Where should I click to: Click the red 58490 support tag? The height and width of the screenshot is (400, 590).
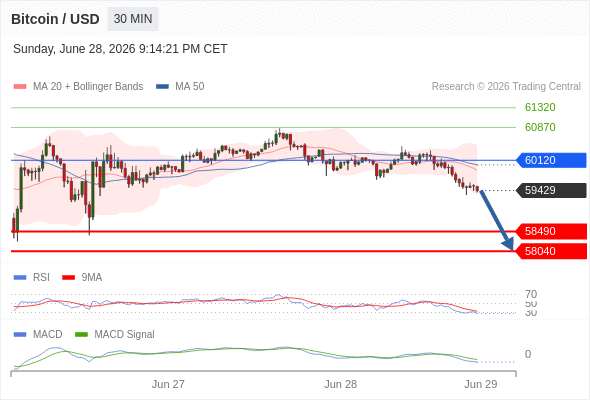551,231
